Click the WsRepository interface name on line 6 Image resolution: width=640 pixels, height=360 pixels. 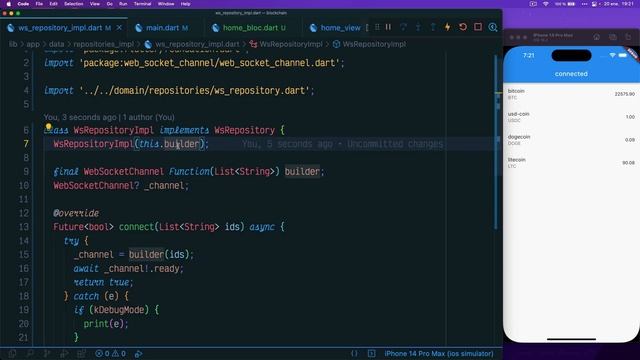click(244, 130)
